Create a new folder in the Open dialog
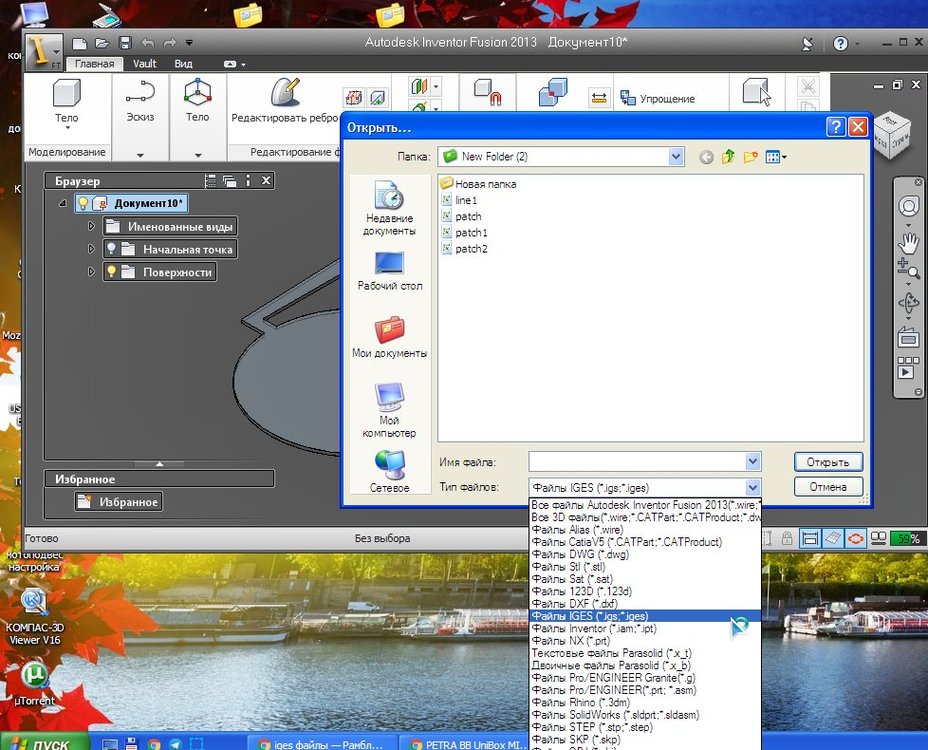The height and width of the screenshot is (750, 928). point(750,157)
